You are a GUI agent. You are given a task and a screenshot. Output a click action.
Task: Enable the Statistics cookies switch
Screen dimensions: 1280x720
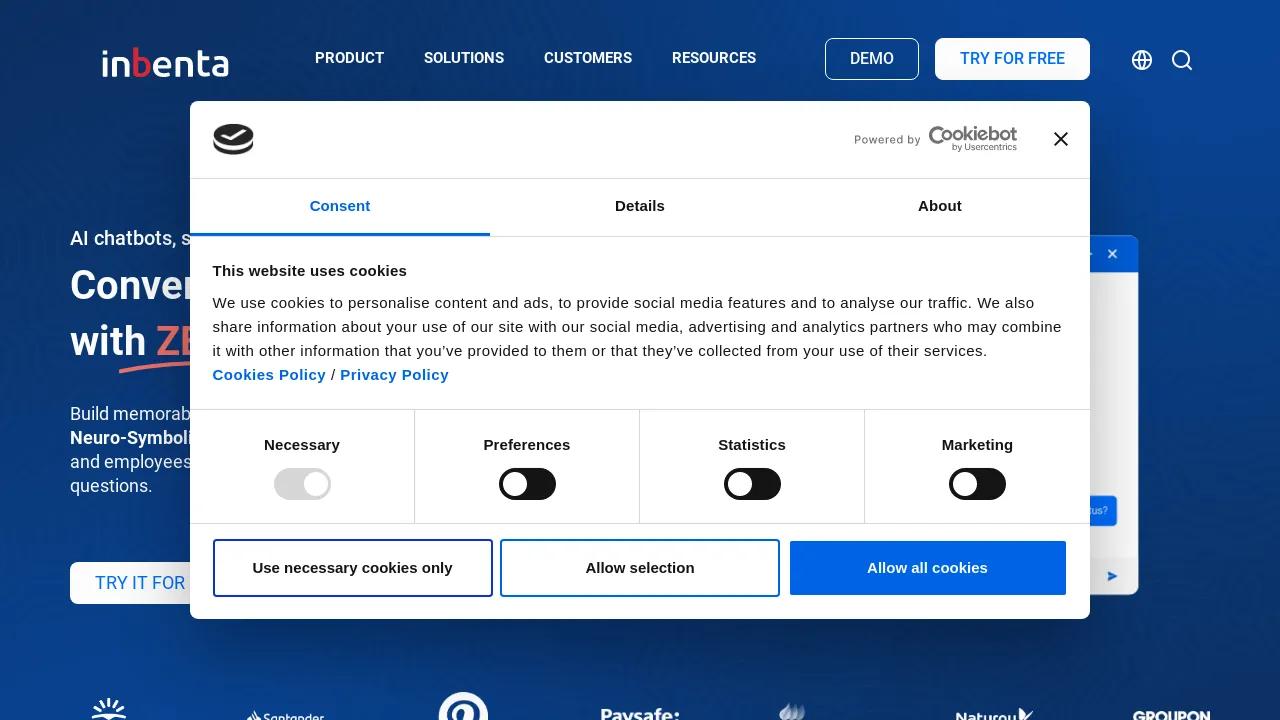[752, 484]
